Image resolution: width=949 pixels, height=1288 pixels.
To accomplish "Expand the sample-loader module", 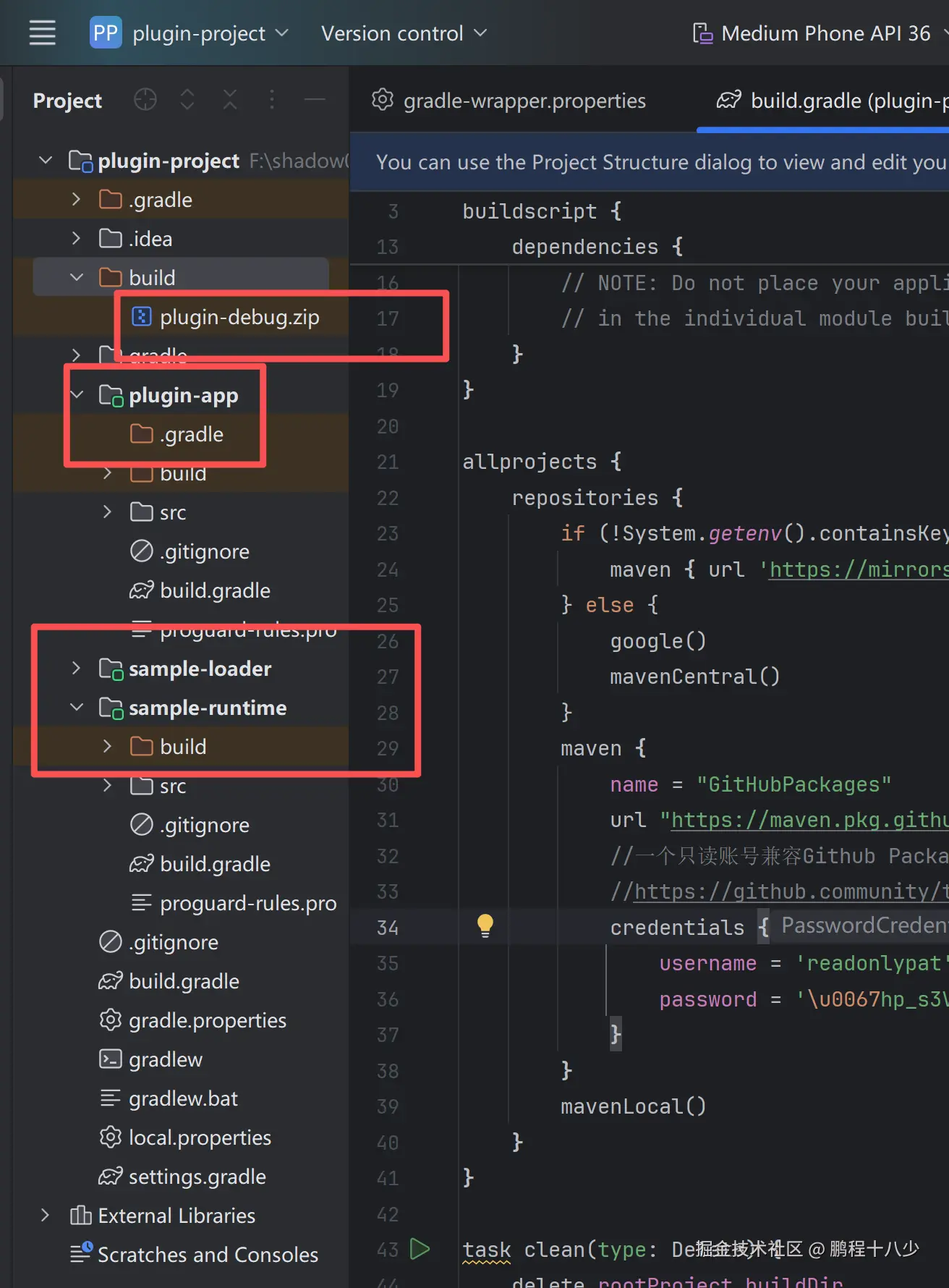I will click(76, 669).
